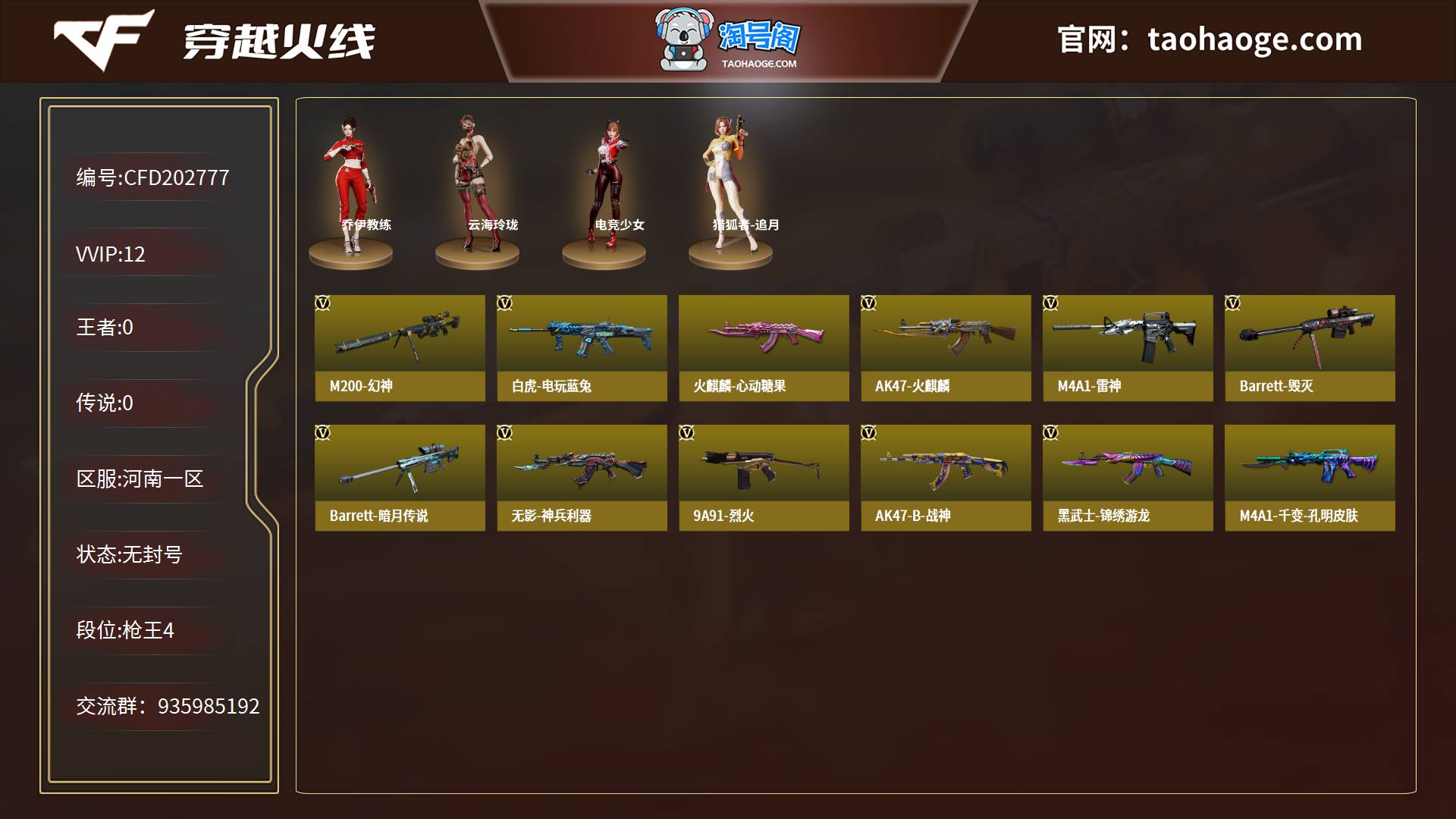Click the Taohaoge koala mascot logo
The width and height of the screenshot is (1456, 819).
coord(684,39)
